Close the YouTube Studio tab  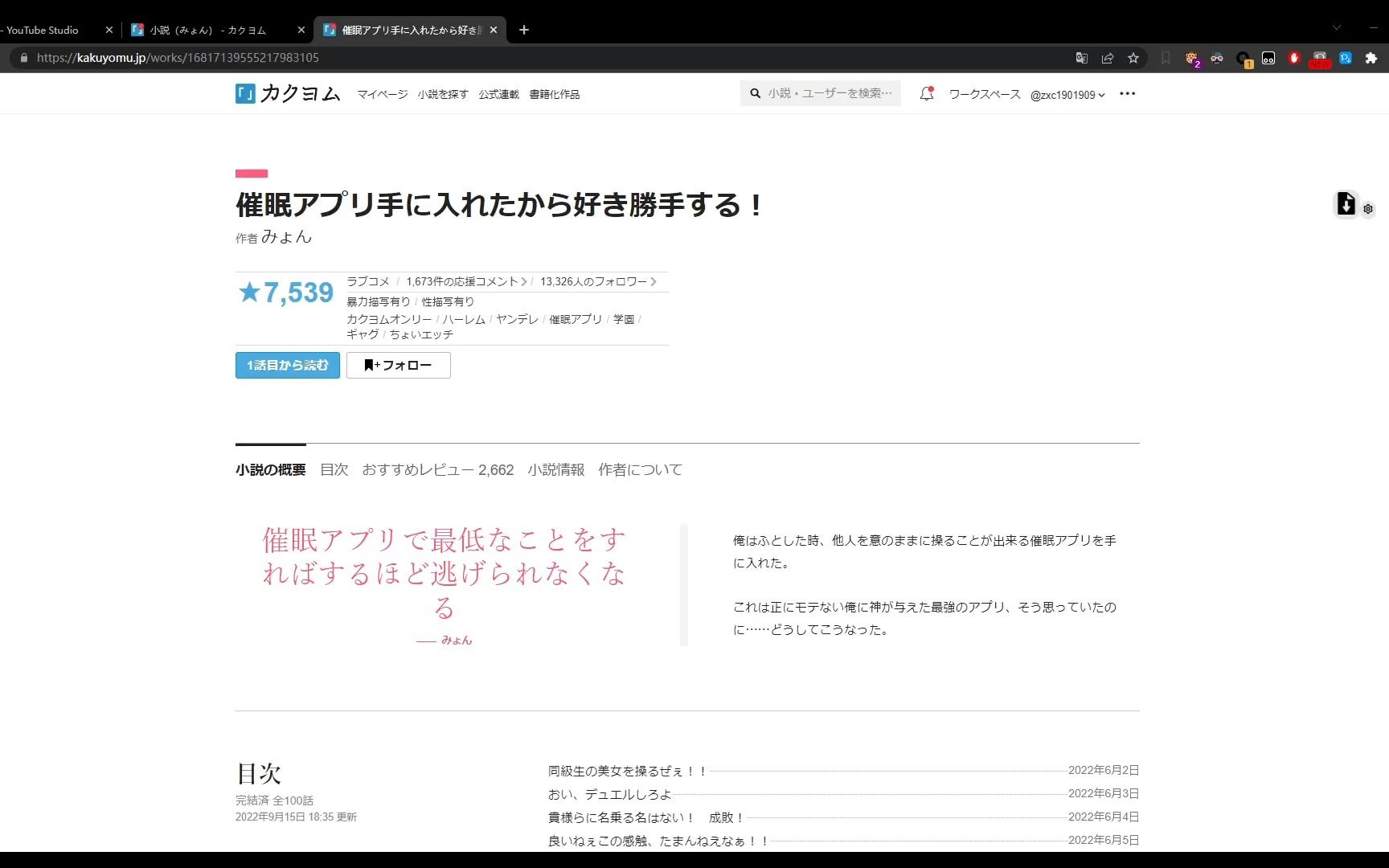[109, 30]
